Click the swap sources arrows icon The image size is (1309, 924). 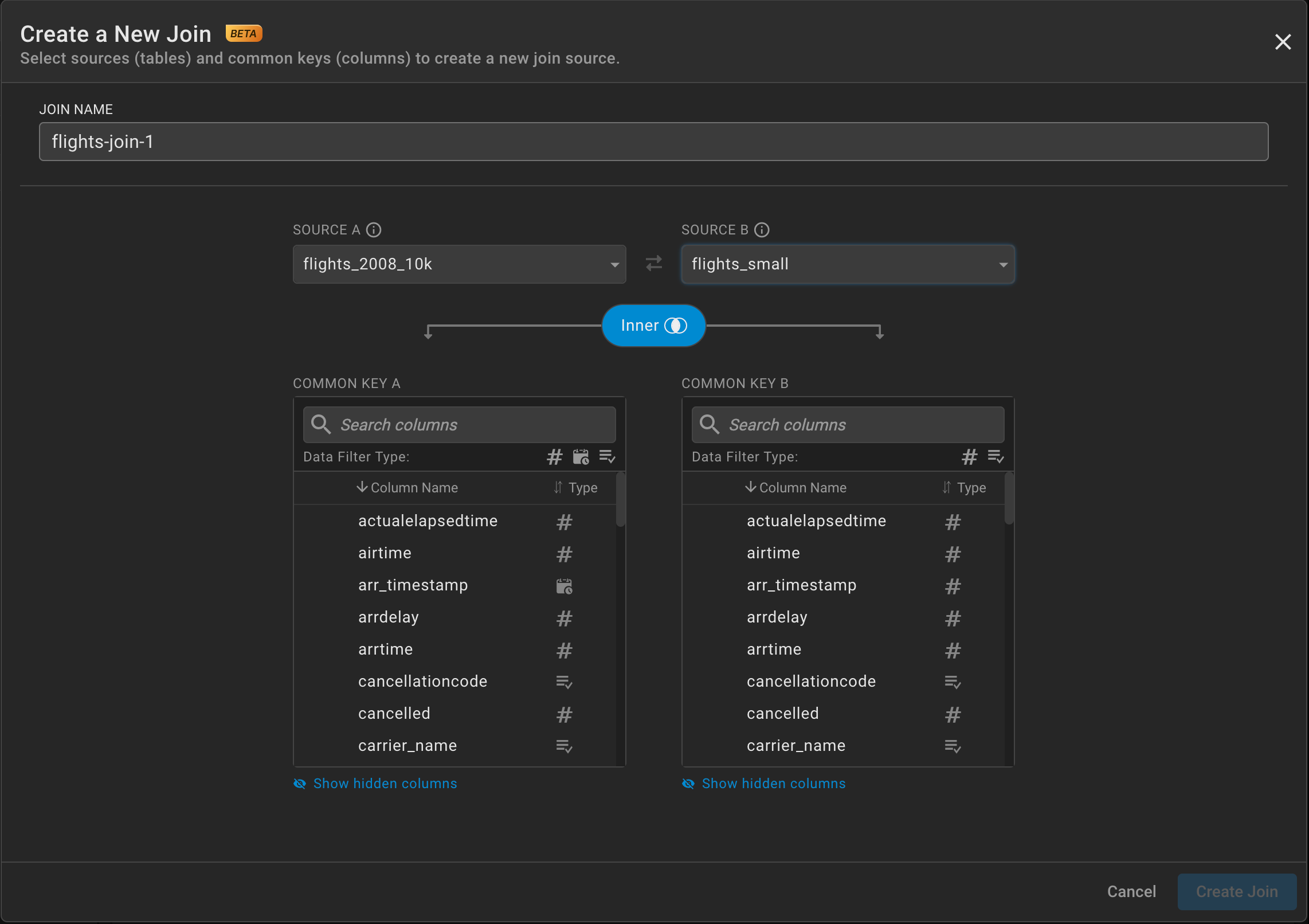(653, 264)
